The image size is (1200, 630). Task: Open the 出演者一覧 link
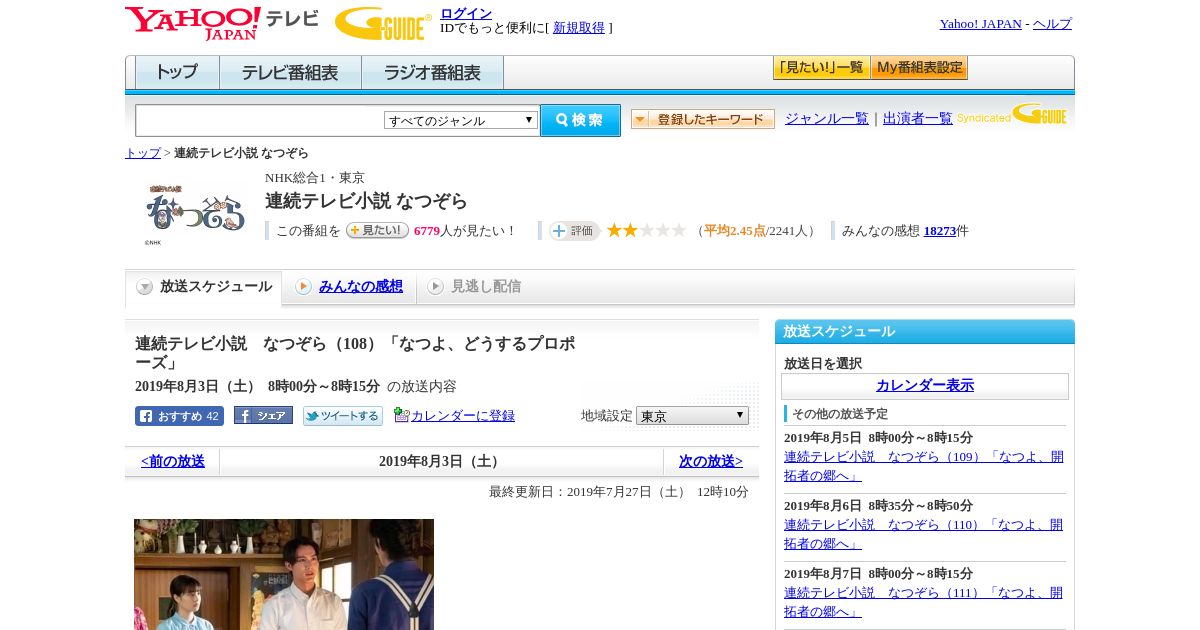918,119
